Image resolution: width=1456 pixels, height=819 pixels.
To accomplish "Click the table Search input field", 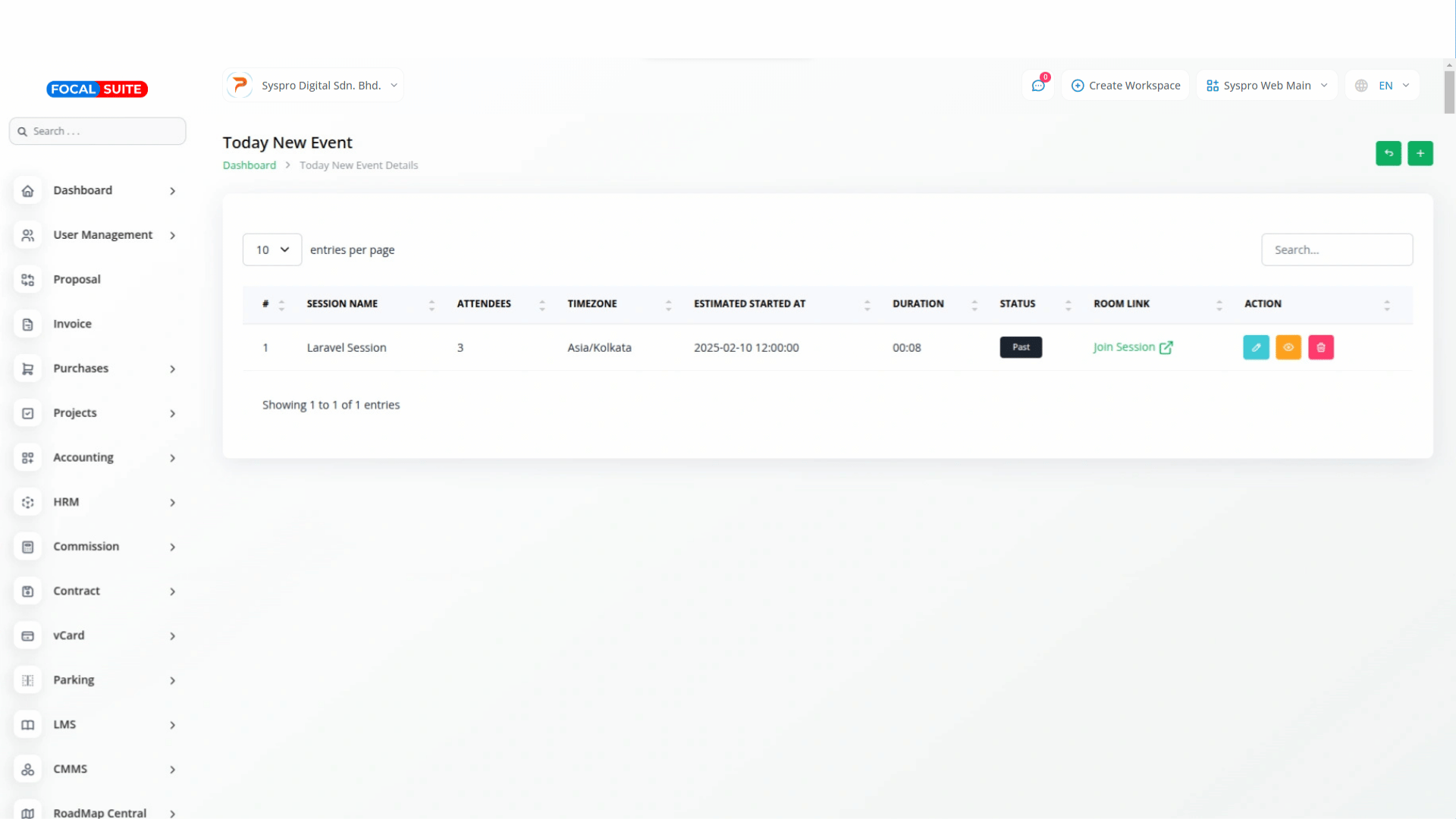I will pyautogui.click(x=1336, y=249).
